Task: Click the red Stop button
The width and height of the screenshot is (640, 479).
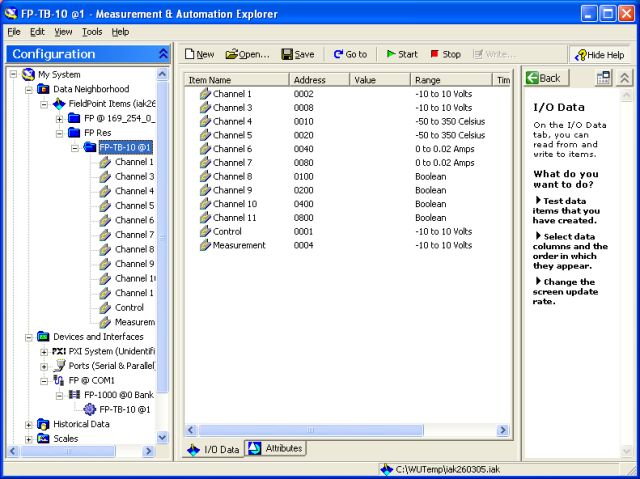Action: tap(446, 54)
